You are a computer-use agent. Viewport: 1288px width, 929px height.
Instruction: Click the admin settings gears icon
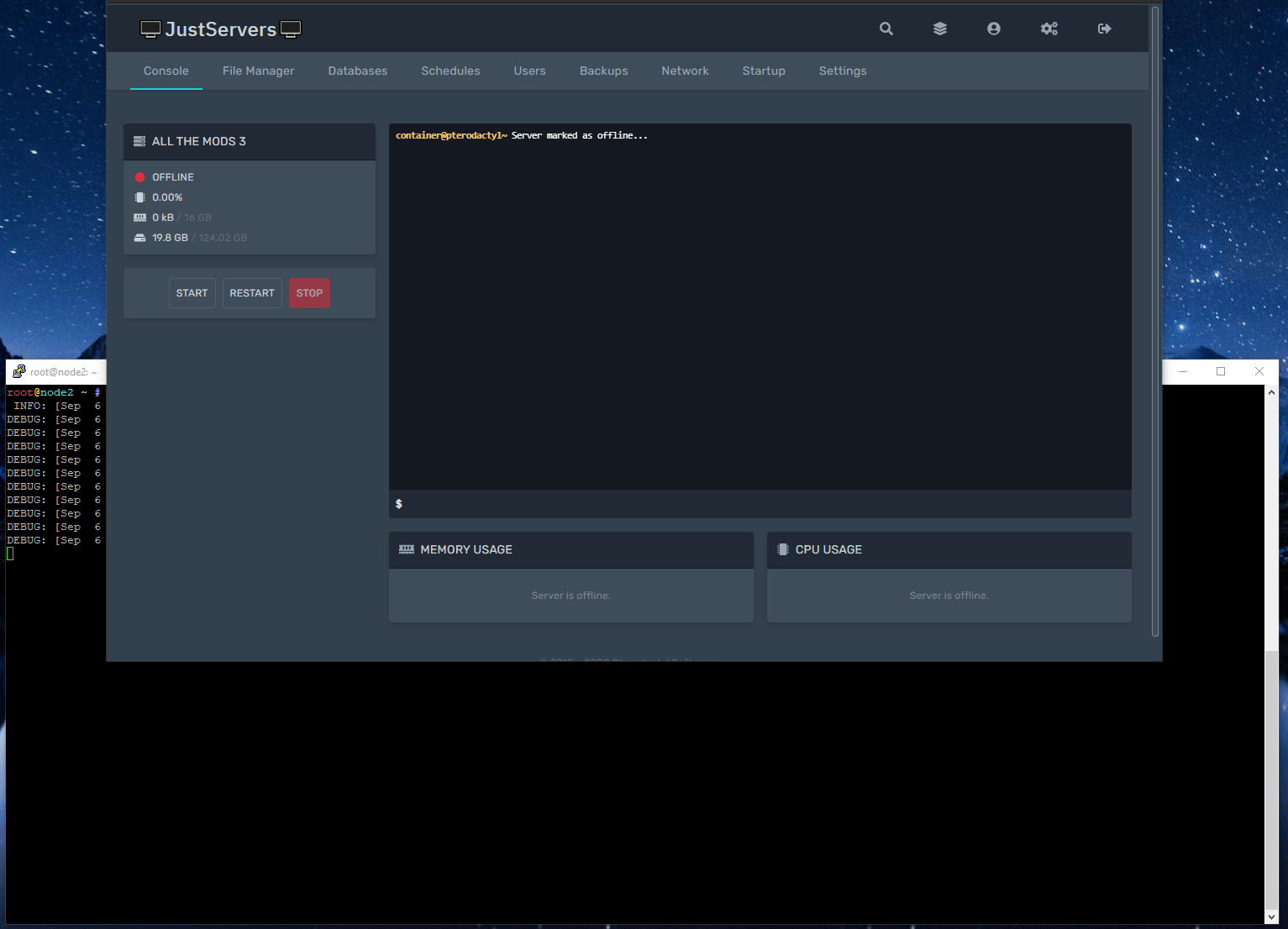pyautogui.click(x=1049, y=28)
